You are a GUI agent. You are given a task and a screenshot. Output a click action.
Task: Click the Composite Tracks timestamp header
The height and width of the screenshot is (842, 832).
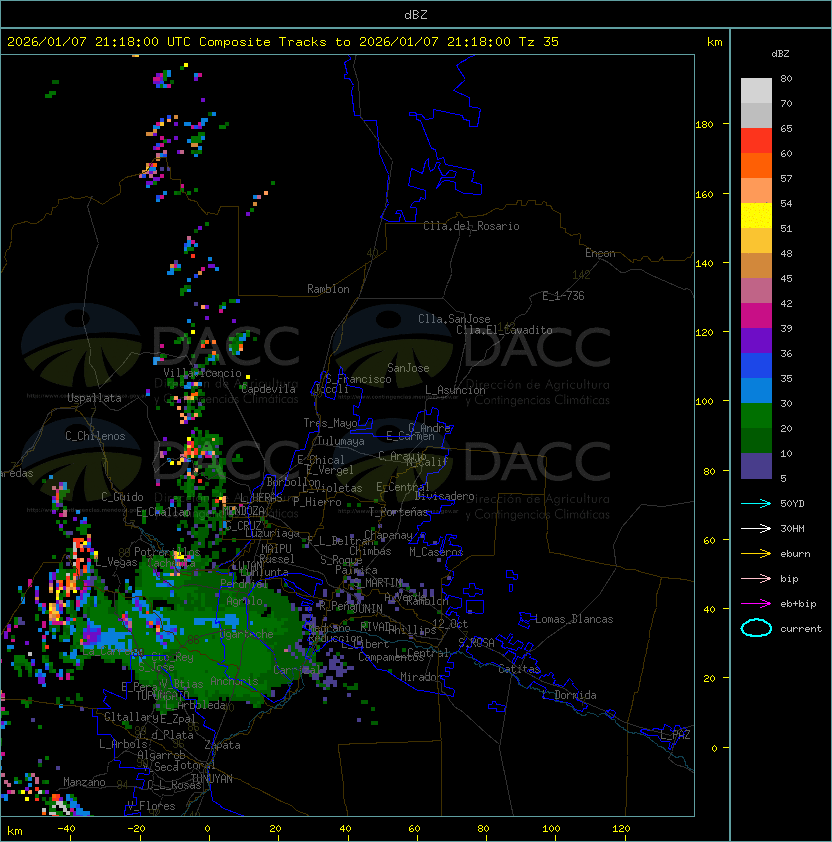tap(283, 42)
